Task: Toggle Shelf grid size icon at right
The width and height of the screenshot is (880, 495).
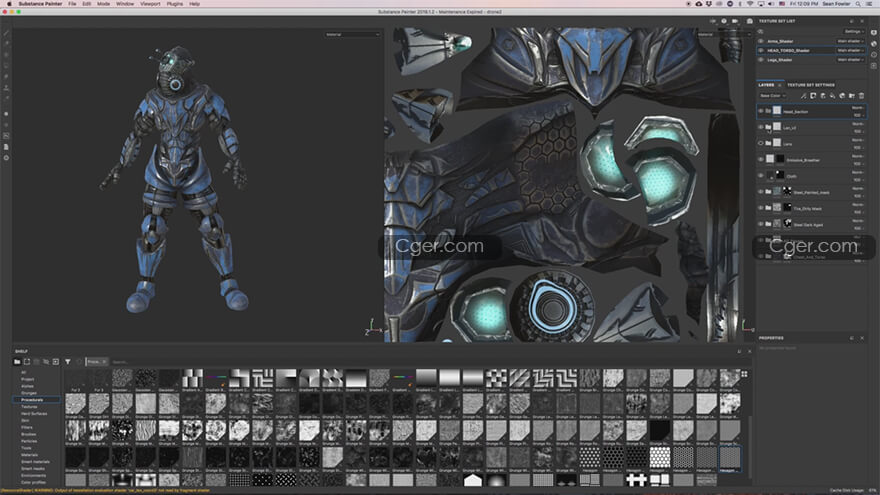Action: pyautogui.click(x=744, y=374)
